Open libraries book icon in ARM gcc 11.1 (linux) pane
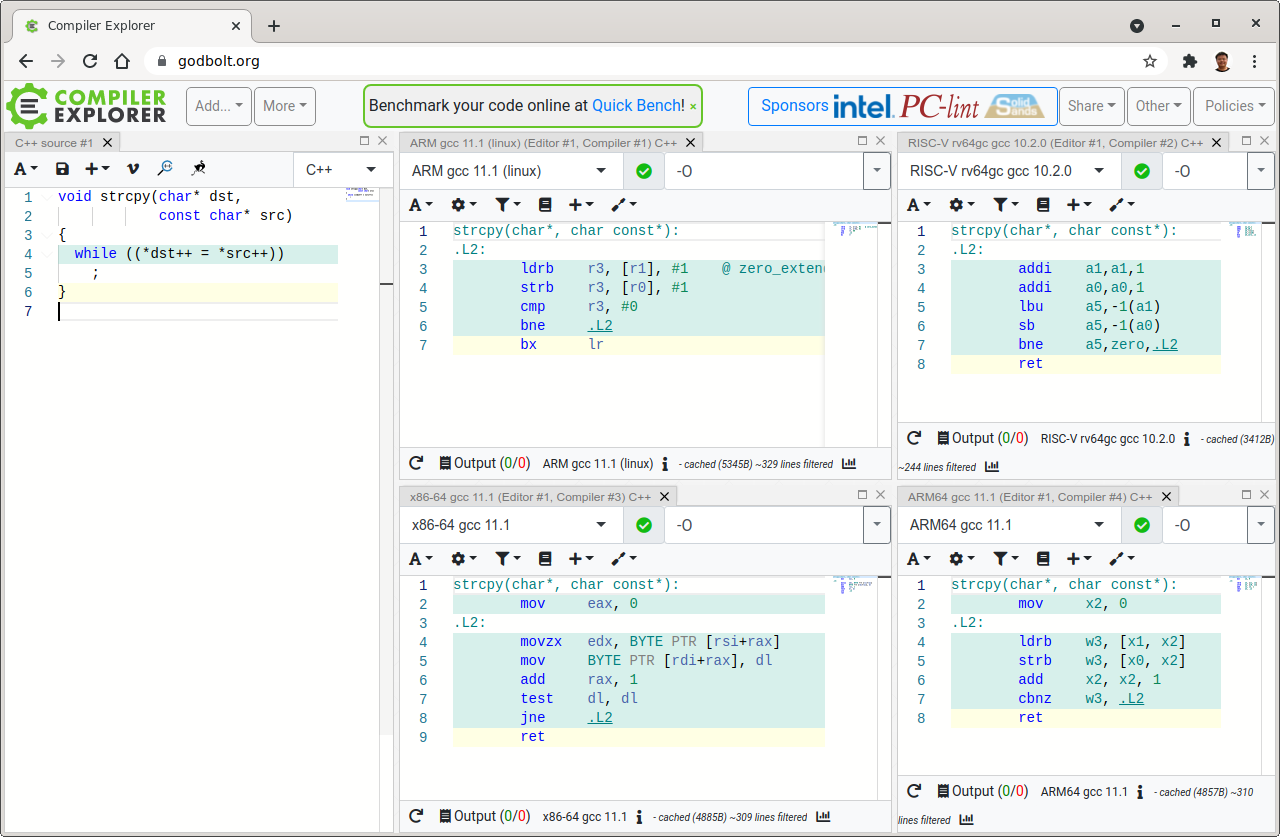The height and width of the screenshot is (837, 1280). [x=545, y=205]
